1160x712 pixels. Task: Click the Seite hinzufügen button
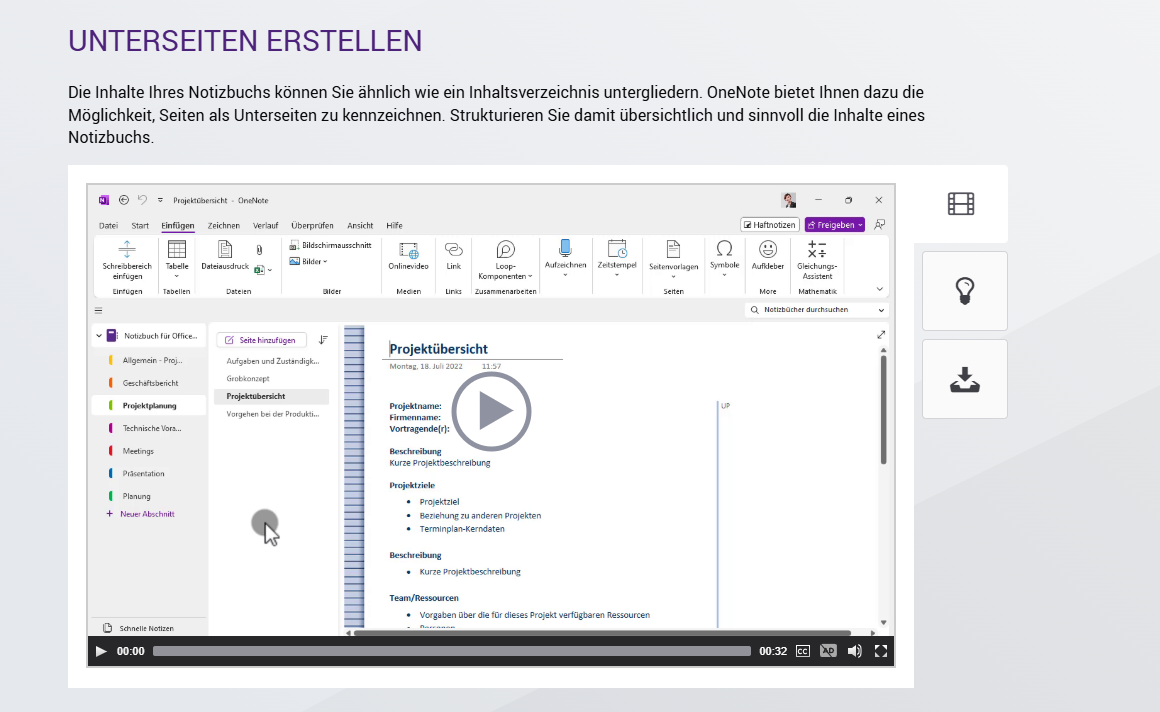261,340
